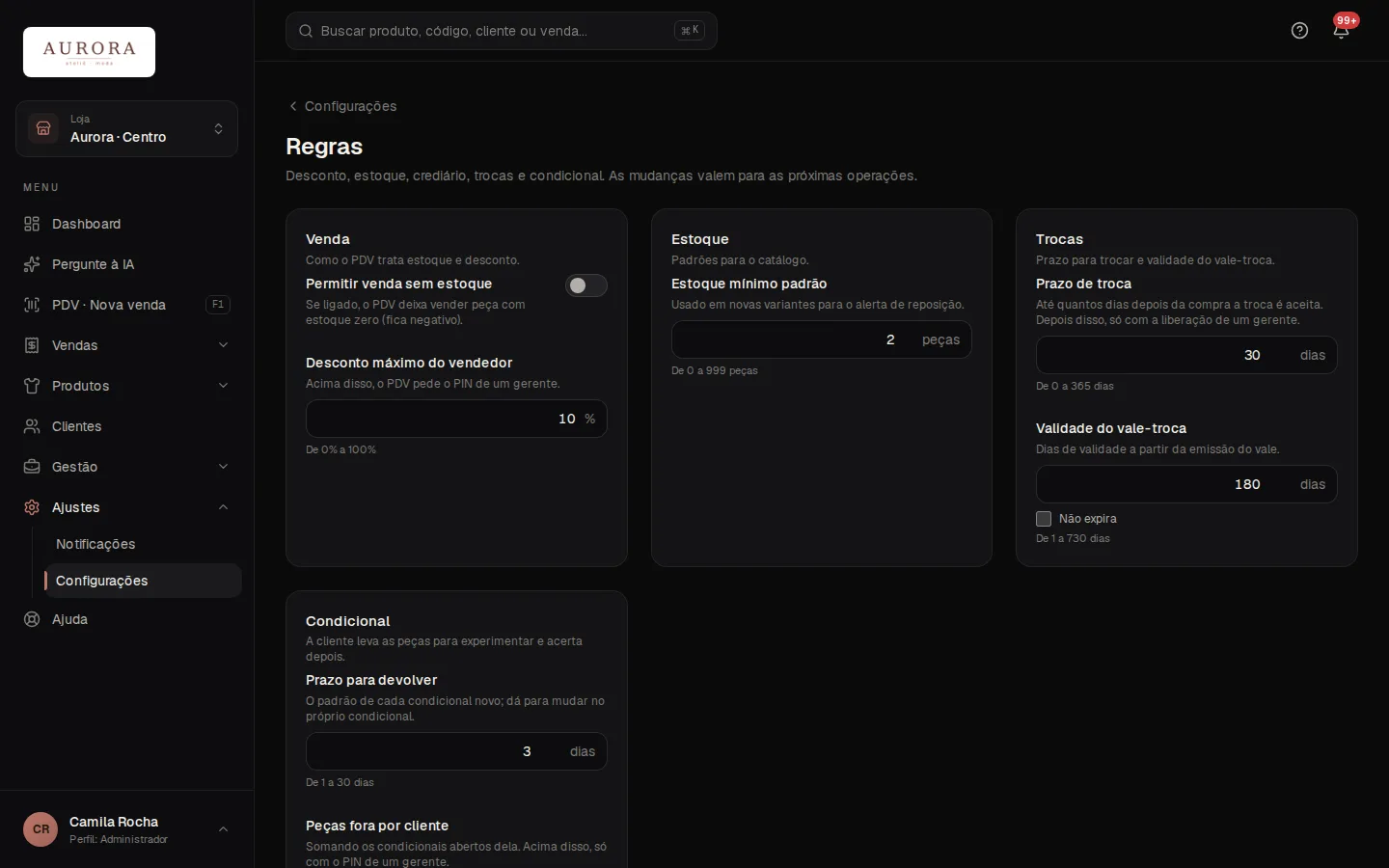Open Pergunte à IA menu item
The height and width of the screenshot is (868, 1389).
pyautogui.click(x=126, y=264)
